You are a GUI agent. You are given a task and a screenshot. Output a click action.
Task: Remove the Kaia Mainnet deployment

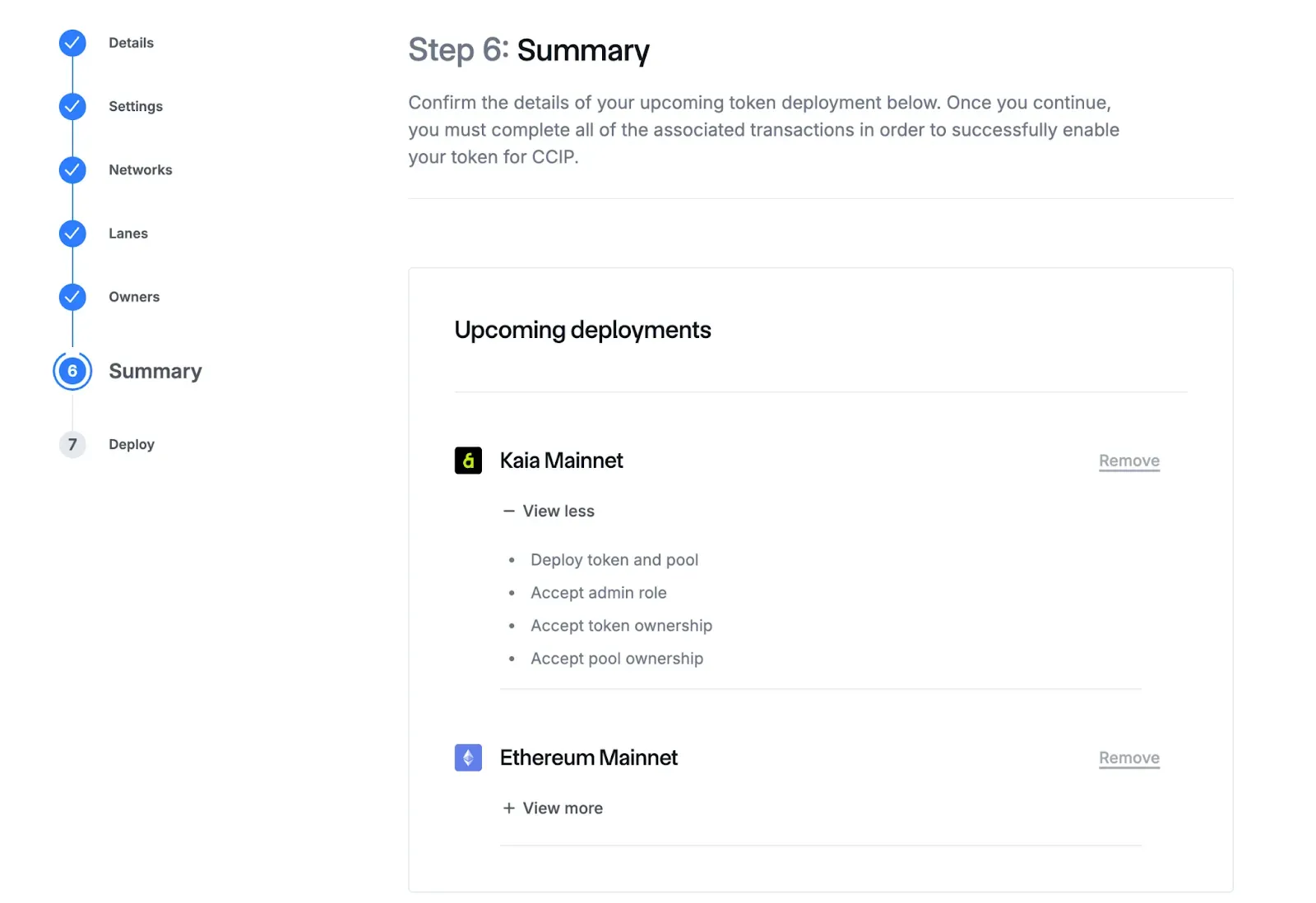tap(1128, 461)
